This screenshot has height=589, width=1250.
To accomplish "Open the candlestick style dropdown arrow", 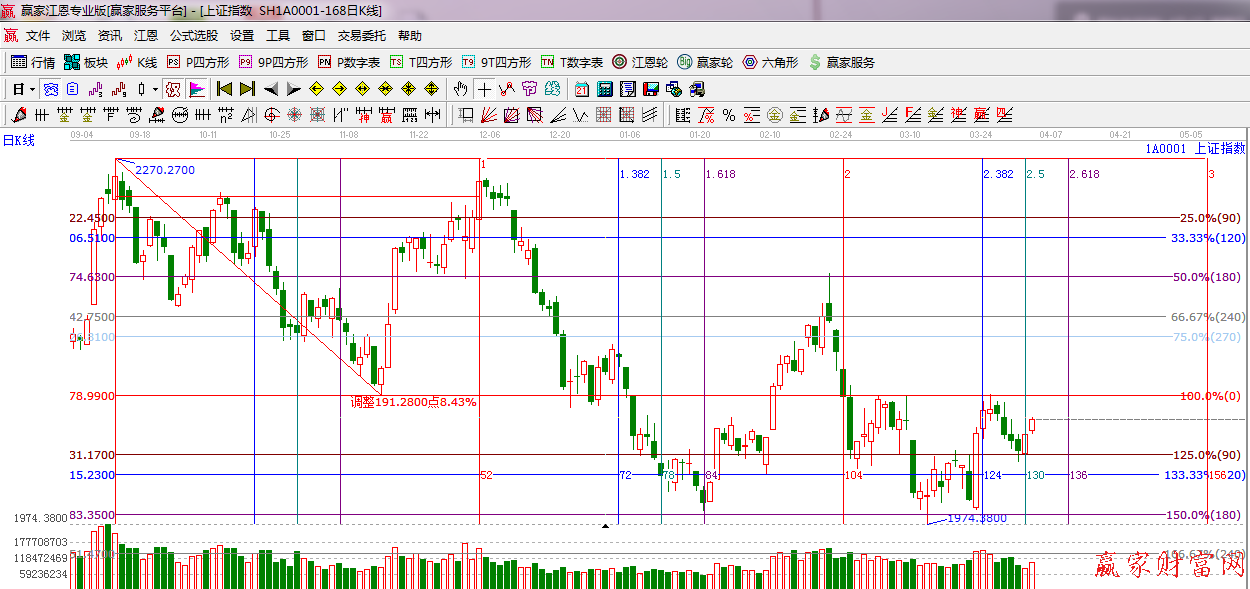I will pos(155,89).
